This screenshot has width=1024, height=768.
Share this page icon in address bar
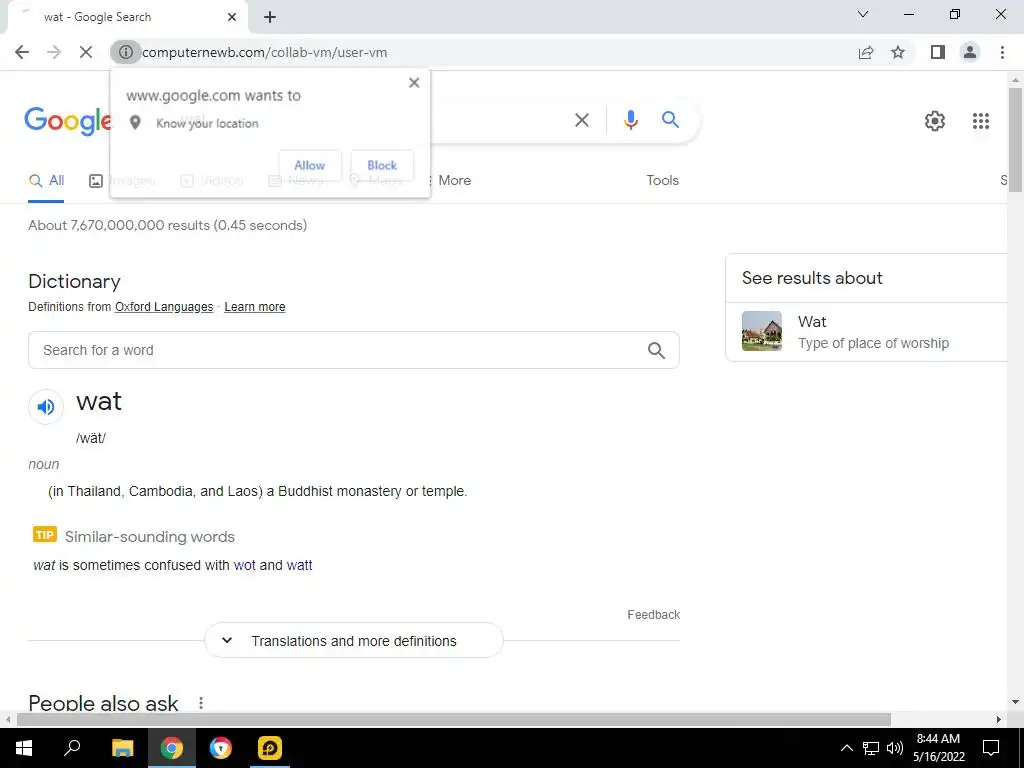(x=866, y=52)
